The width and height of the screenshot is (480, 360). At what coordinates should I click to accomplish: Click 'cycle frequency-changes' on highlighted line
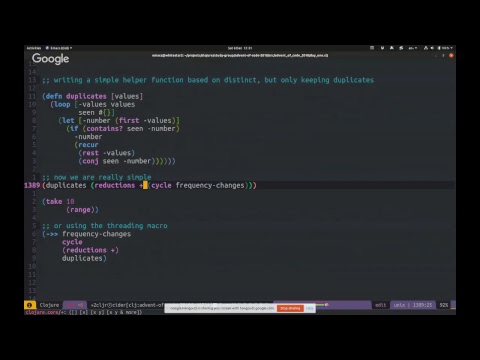(x=198, y=185)
